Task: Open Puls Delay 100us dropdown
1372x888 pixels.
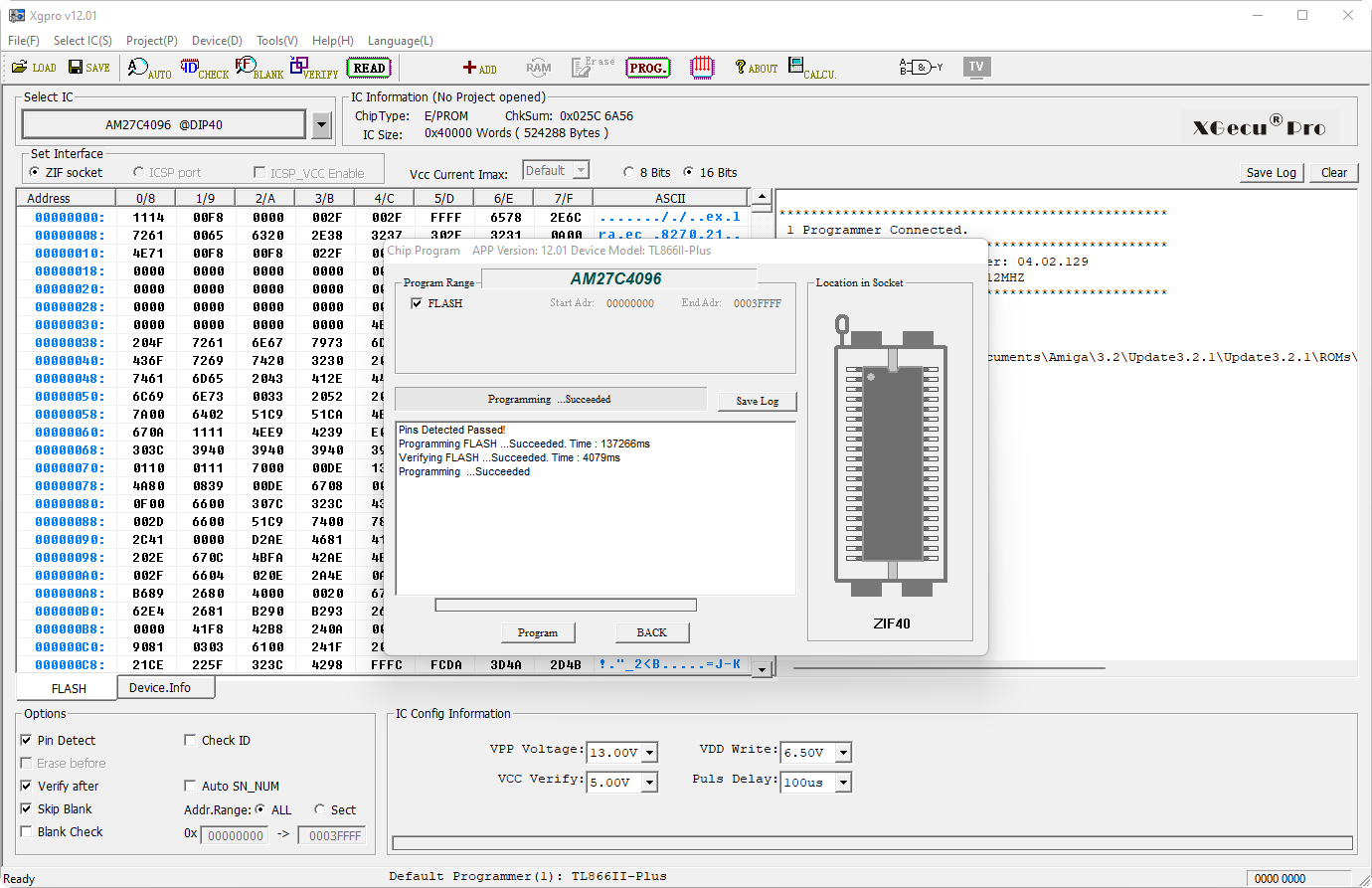Action: coord(843,783)
